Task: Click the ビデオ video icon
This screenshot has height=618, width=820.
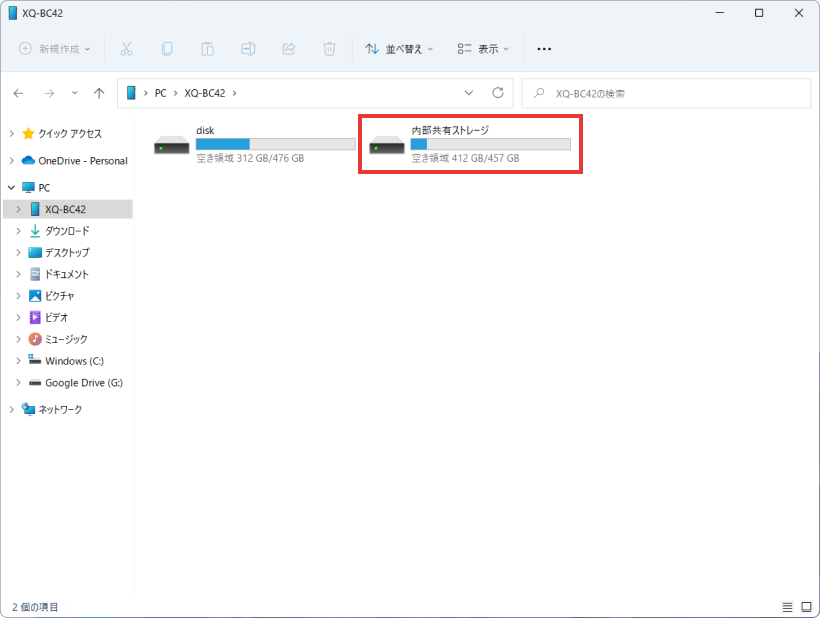Action: [x=35, y=317]
